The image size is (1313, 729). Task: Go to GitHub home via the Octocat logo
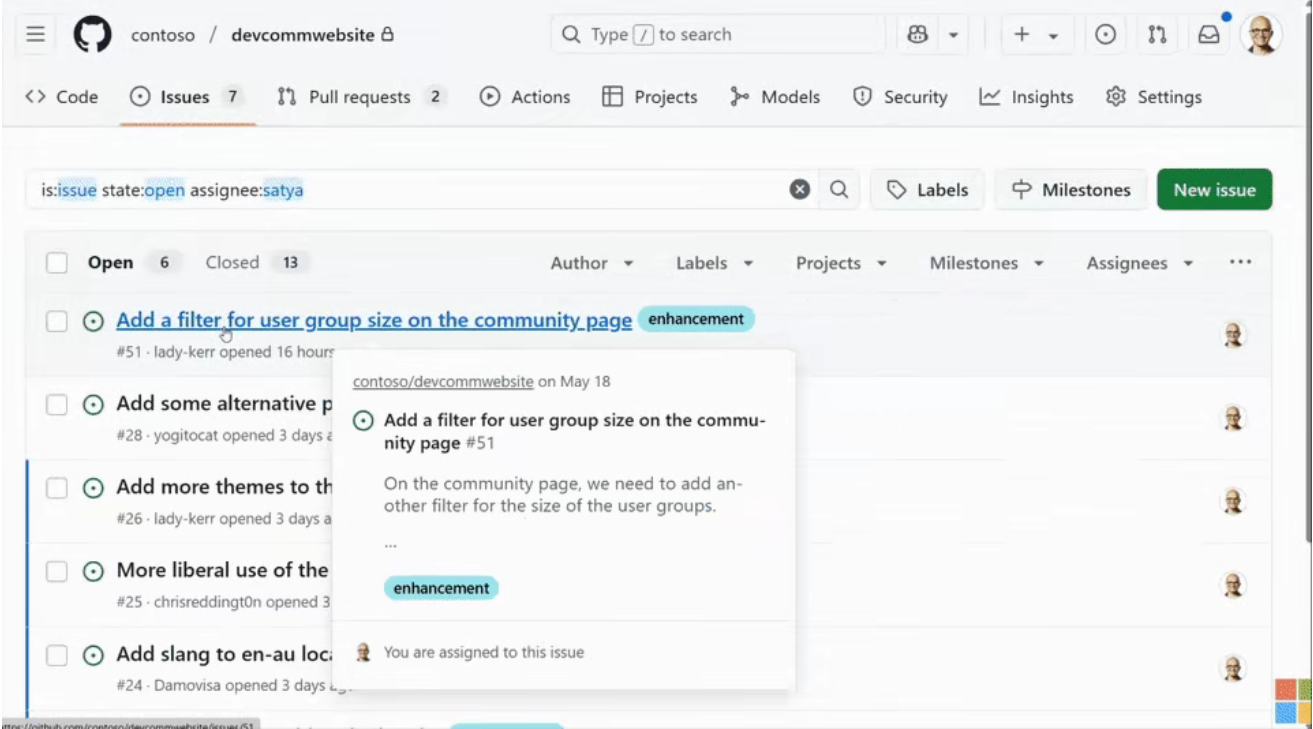click(92, 35)
